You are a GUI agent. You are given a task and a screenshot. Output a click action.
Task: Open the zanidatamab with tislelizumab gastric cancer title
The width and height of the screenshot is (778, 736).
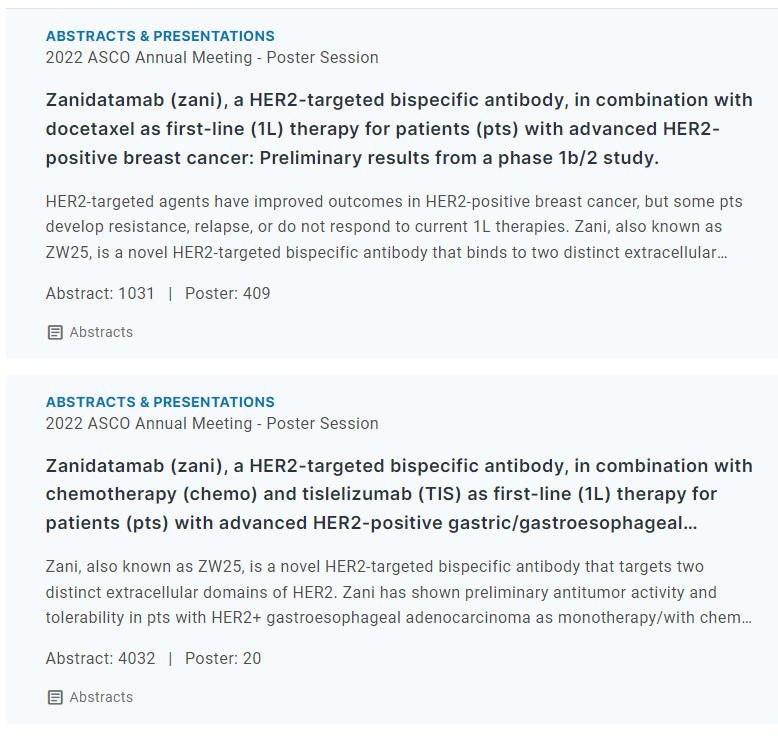pyautogui.click(x=399, y=494)
